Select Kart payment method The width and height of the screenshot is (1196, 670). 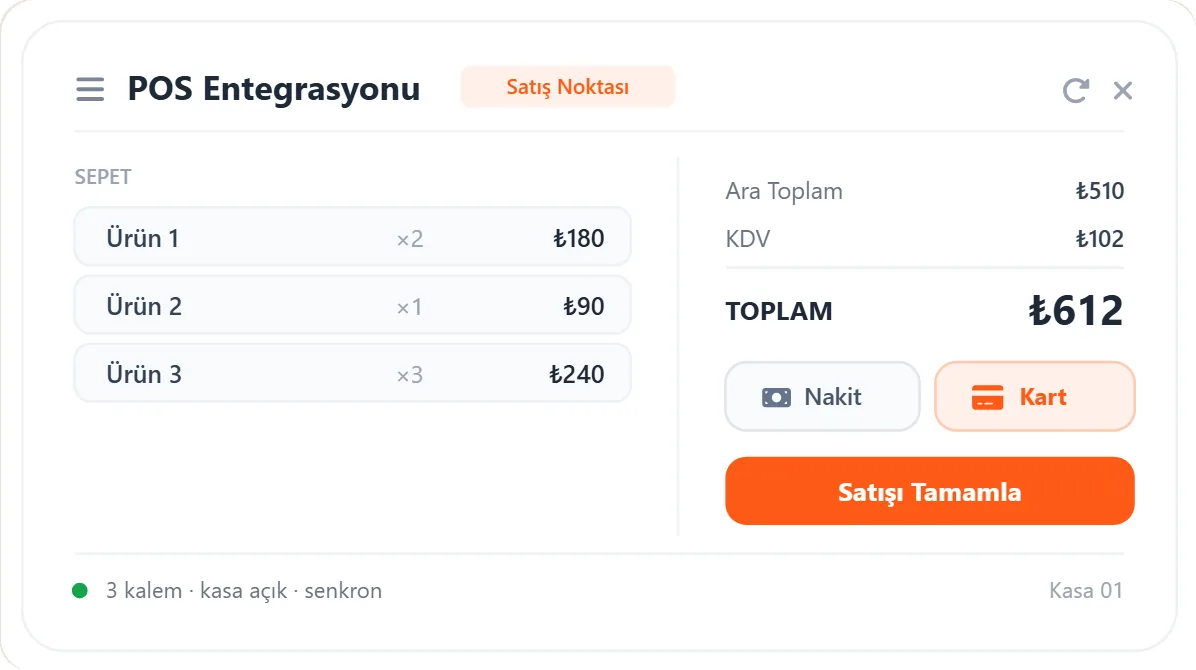click(x=1034, y=397)
